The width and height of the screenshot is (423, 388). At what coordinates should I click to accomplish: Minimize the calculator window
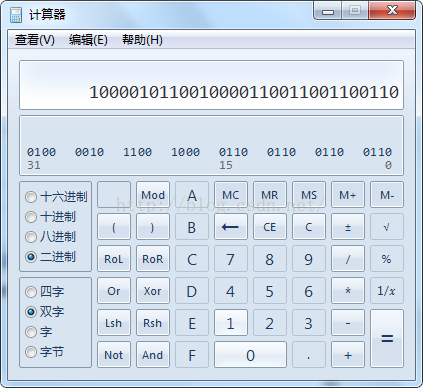pyautogui.click(x=328, y=11)
